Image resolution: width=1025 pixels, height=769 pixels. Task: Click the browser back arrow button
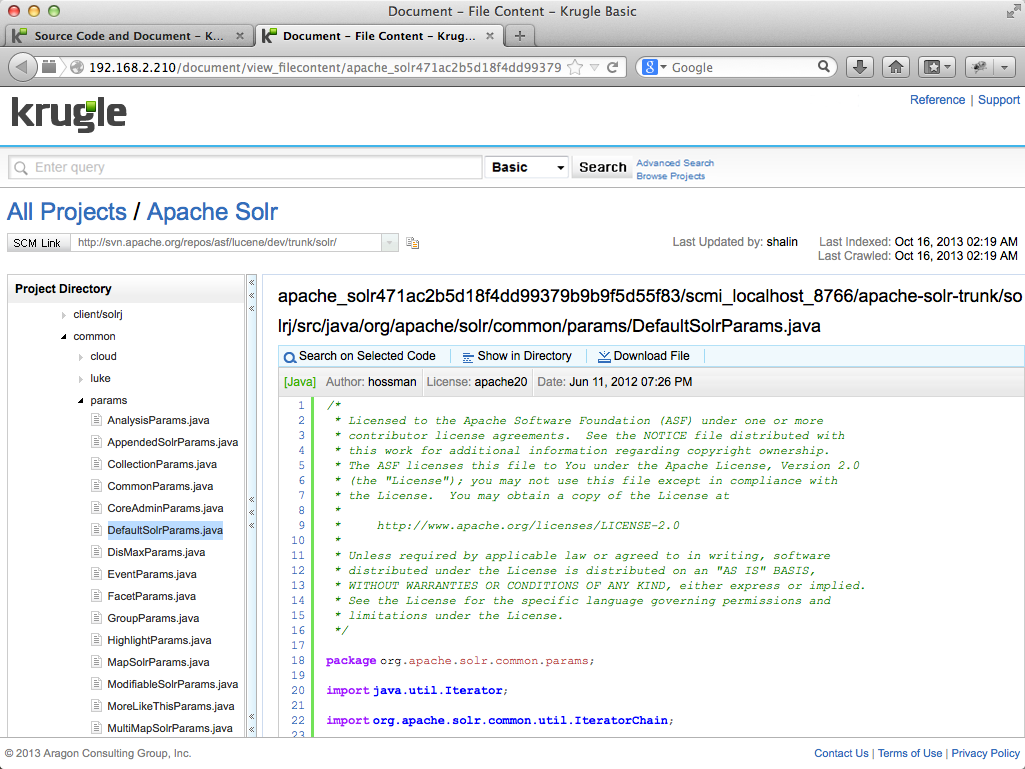tap(22, 67)
